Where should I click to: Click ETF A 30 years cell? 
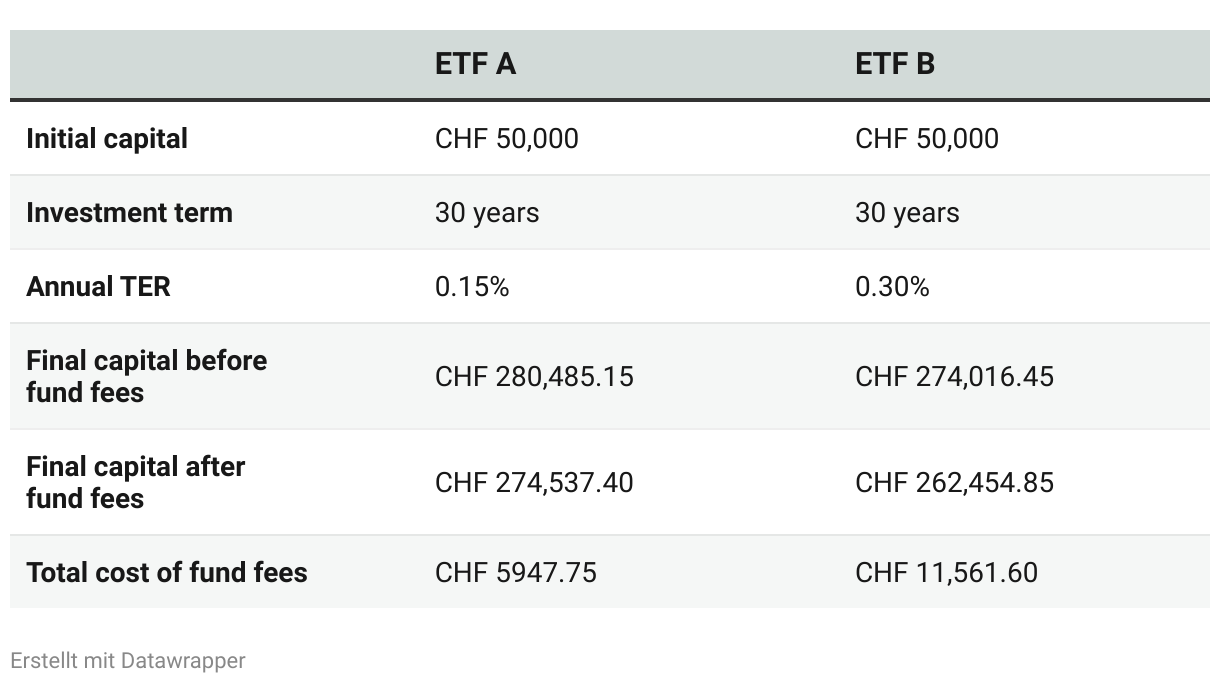pos(487,212)
